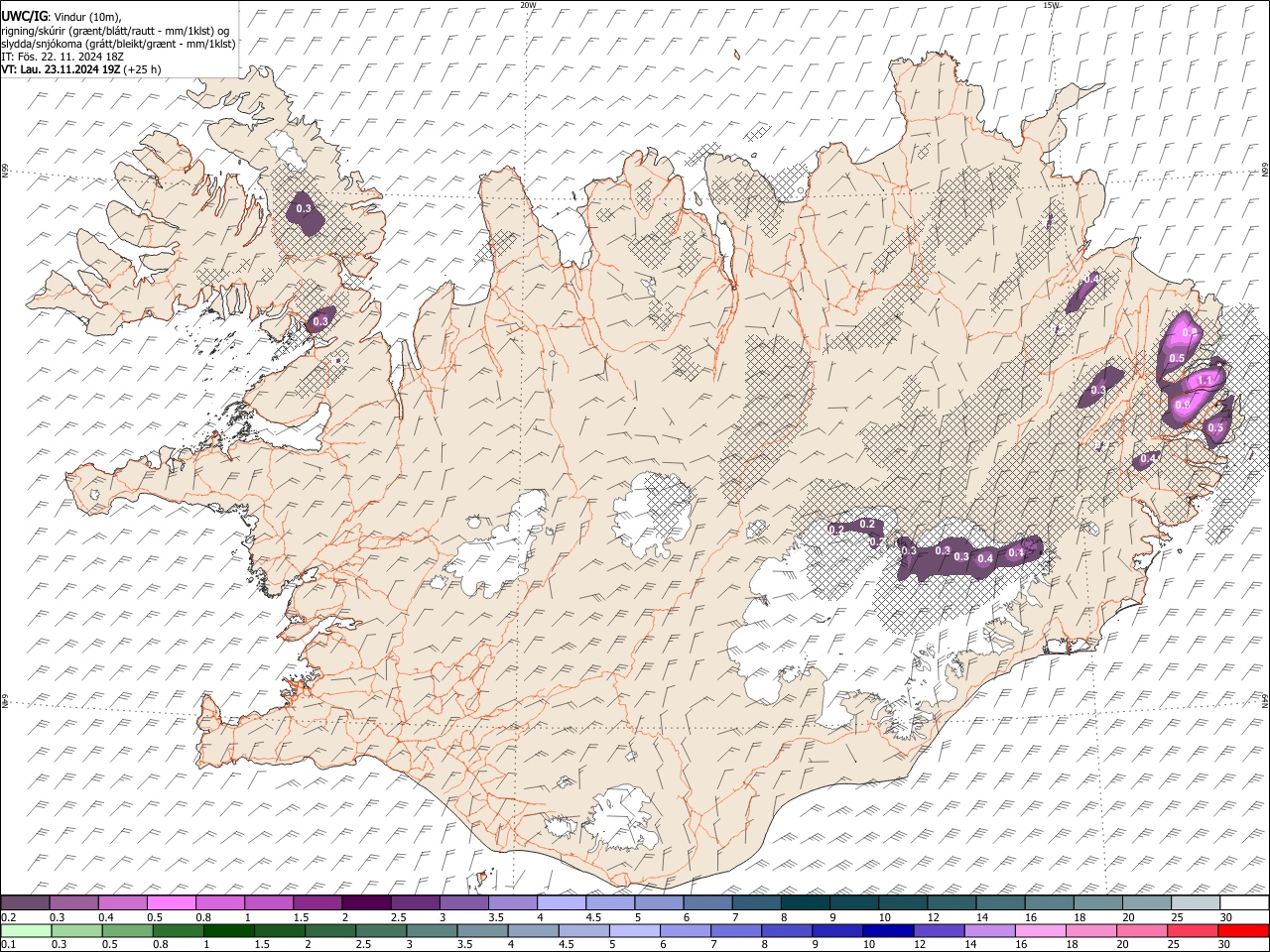1270x952 pixels.
Task: Select the lavender 4 swatch in upper legend row
Action: click(x=562, y=902)
